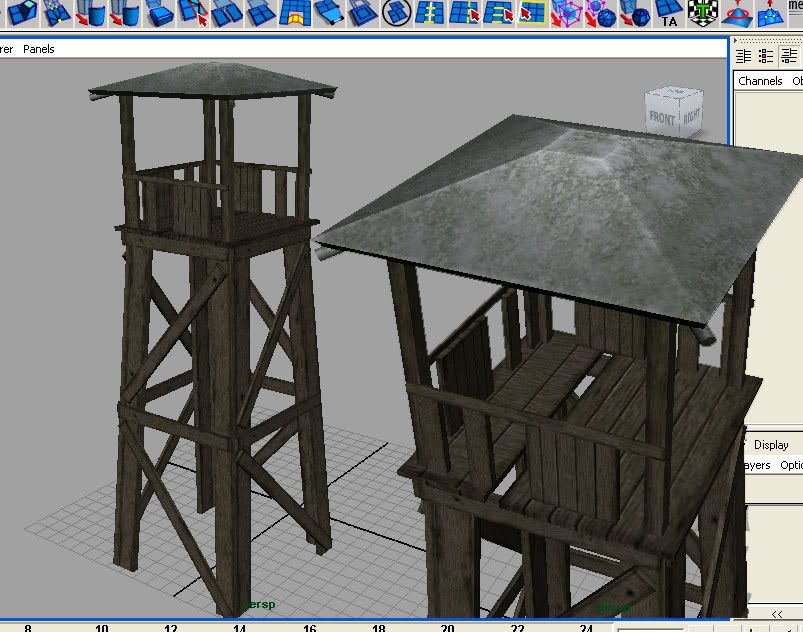The height and width of the screenshot is (632, 803).
Task: Open the Panels menu
Action: click(x=38, y=49)
